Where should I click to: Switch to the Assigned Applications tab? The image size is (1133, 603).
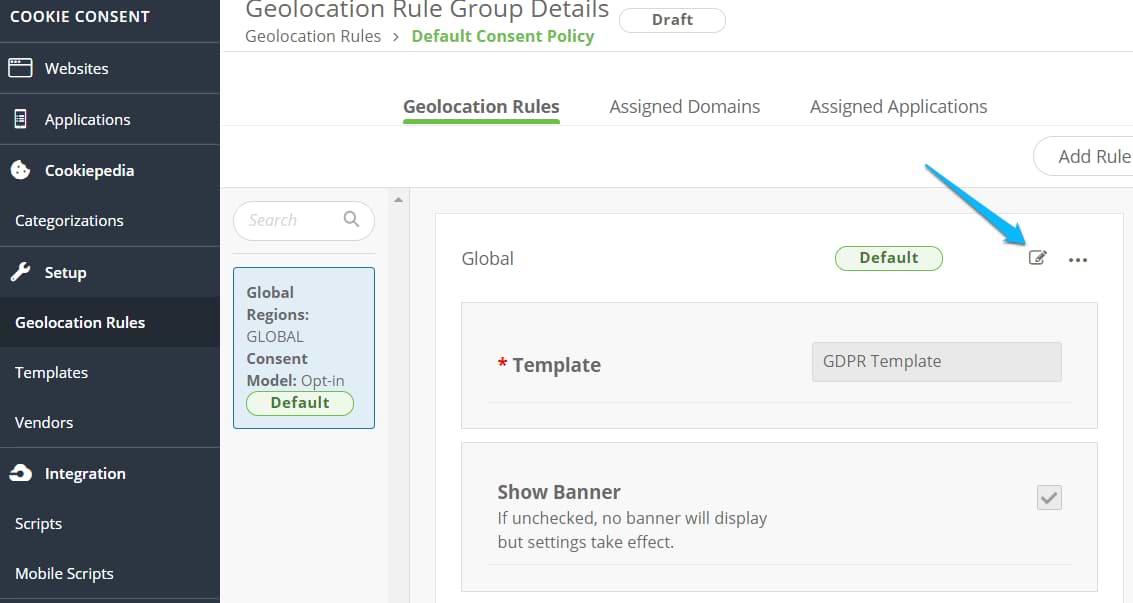(898, 107)
